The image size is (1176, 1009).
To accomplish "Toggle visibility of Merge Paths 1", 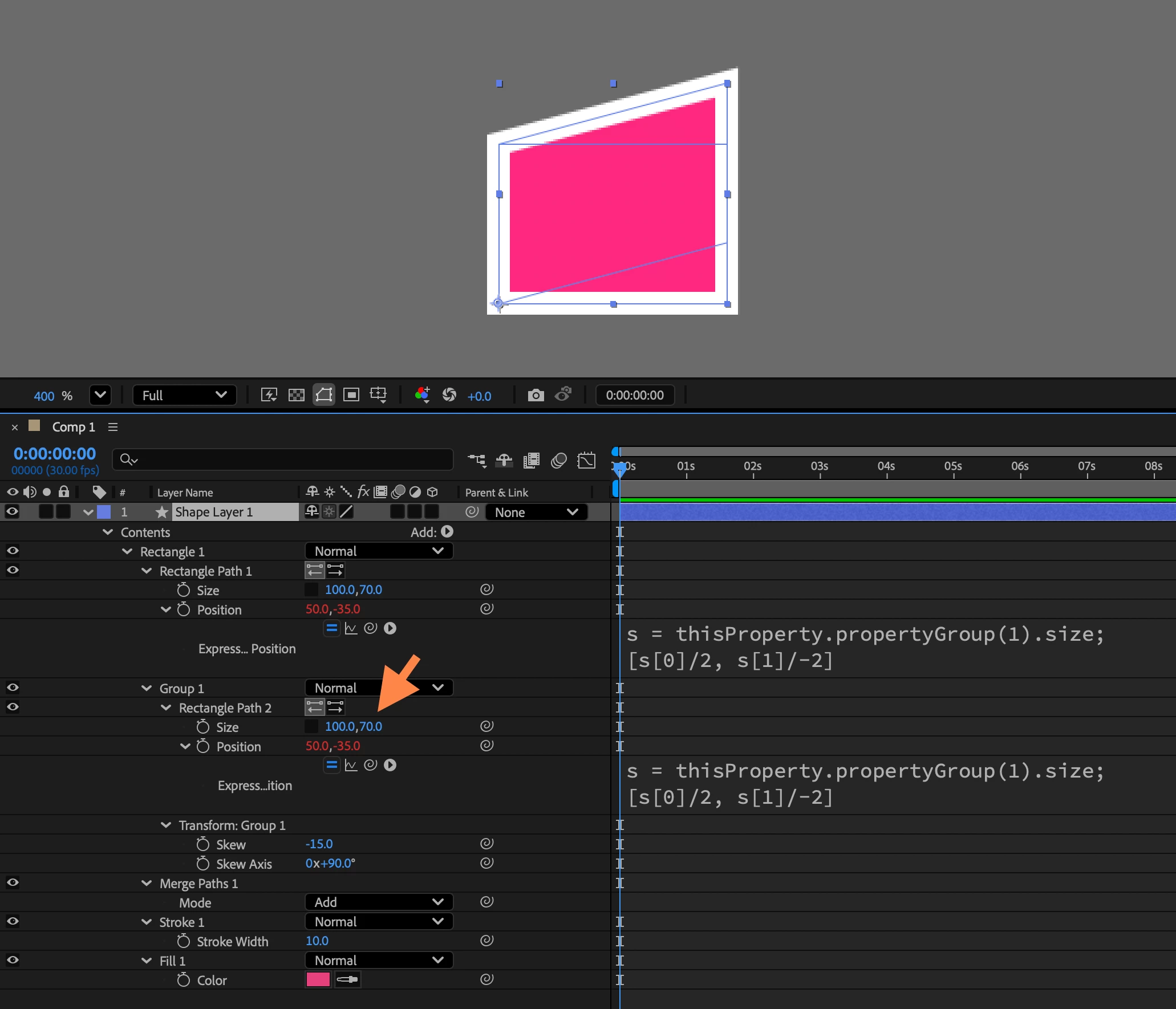I will tap(12, 883).
